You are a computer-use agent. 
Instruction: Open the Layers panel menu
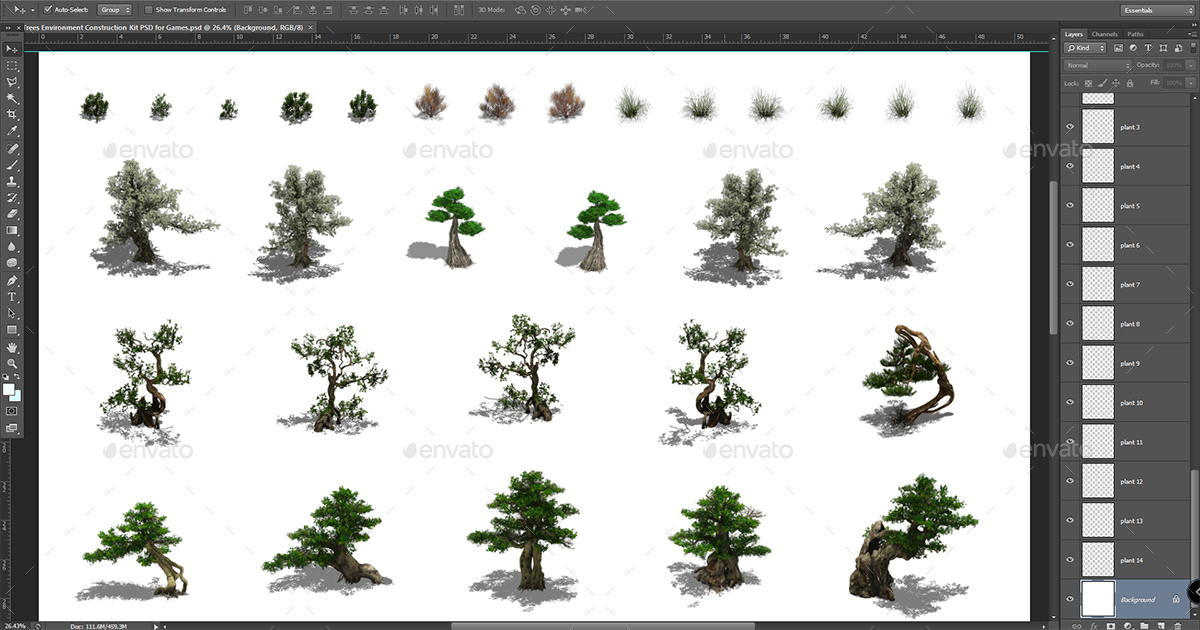pos(1193,34)
